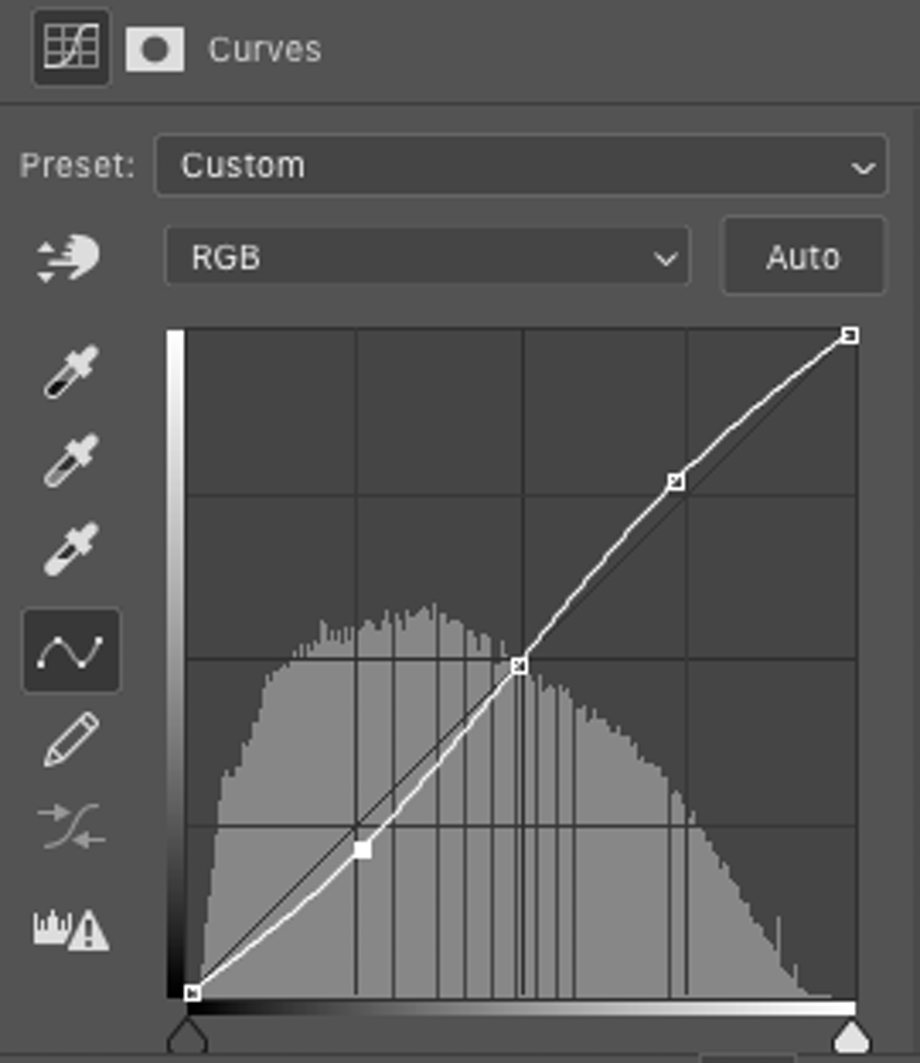
Task: Click the white point input slider
Action: tap(851, 1034)
